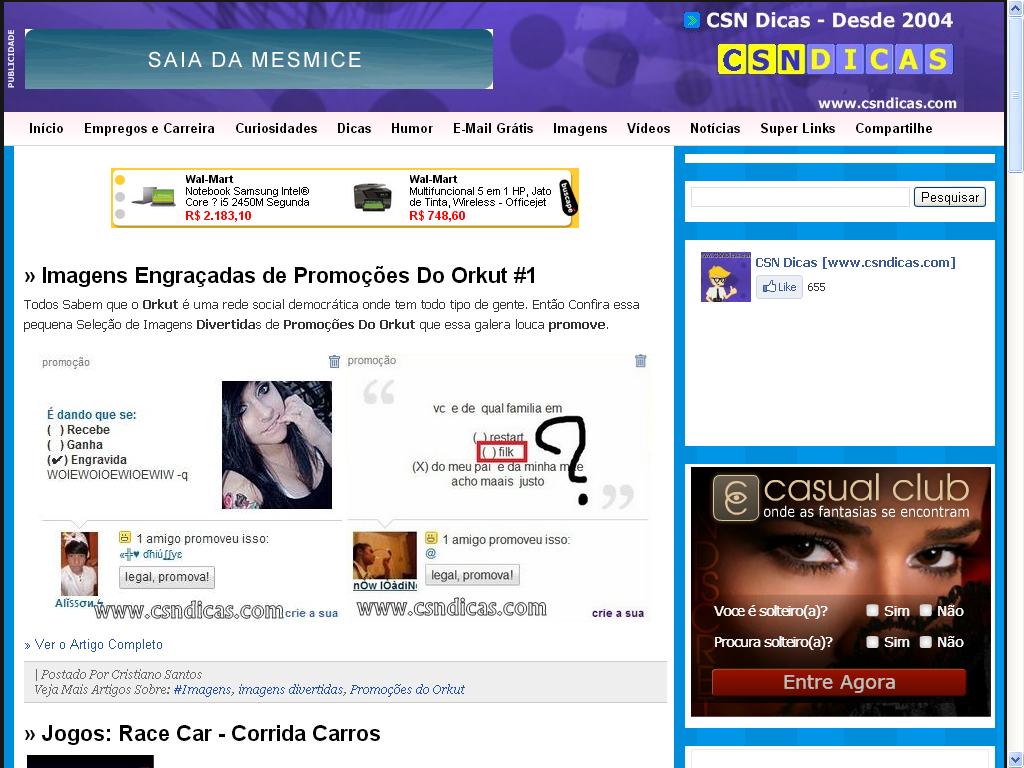Click the first 'crie a sua' link
The height and width of the screenshot is (768, 1024).
[x=312, y=613]
